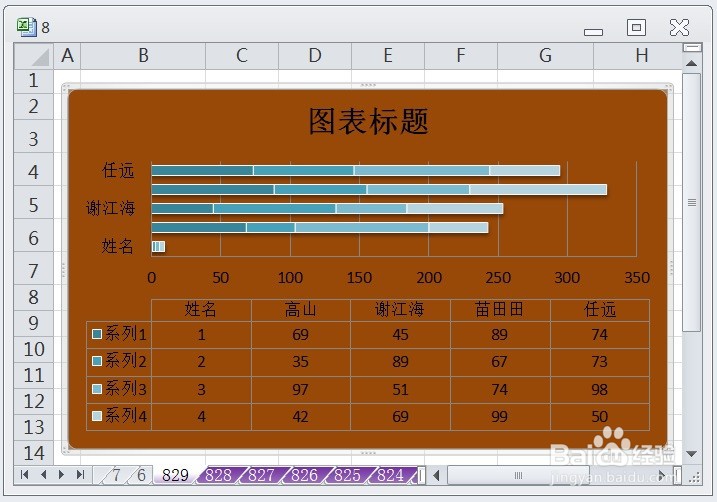Select column G header

546,56
